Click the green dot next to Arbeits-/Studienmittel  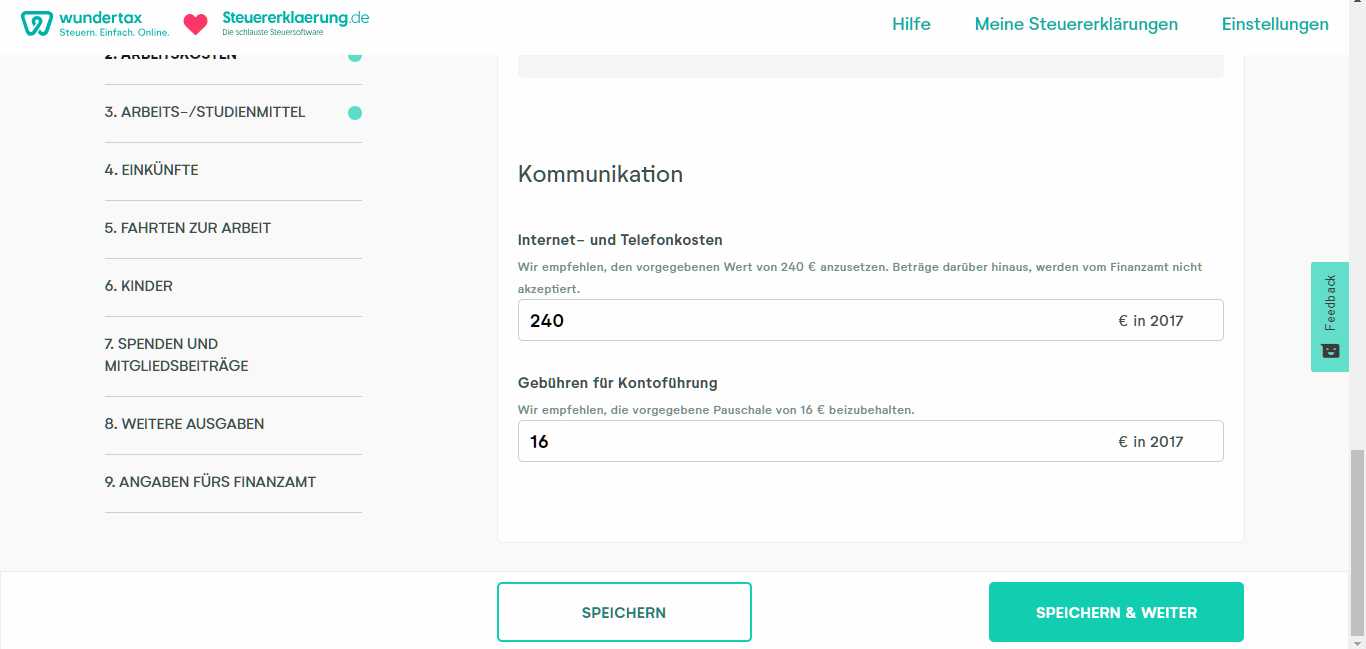355,113
